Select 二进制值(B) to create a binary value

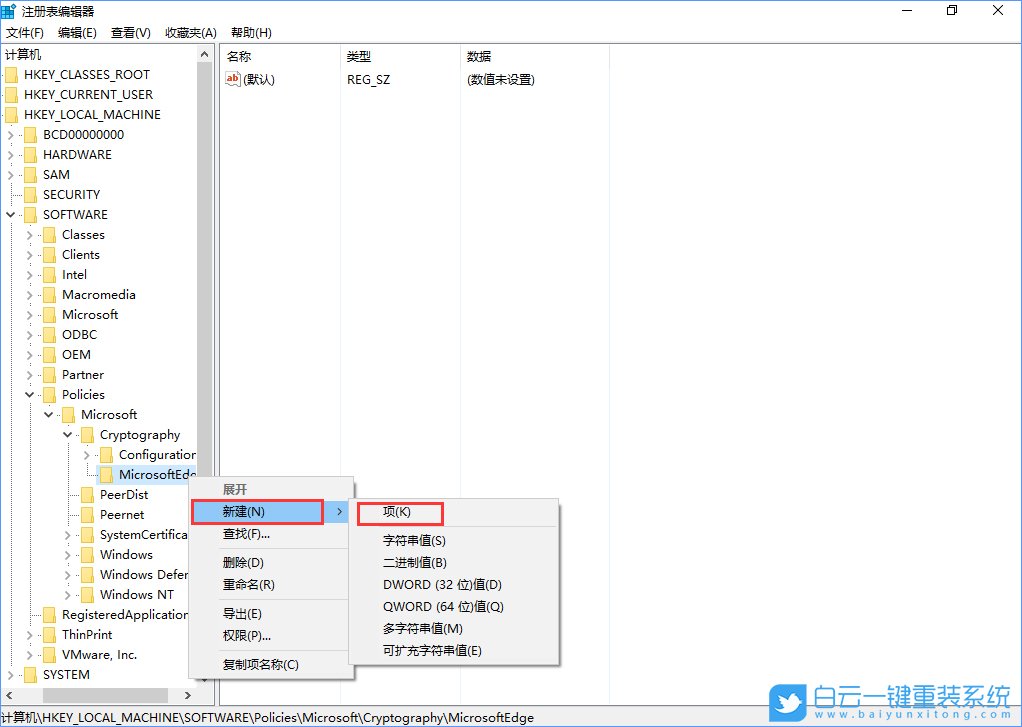[416, 561]
